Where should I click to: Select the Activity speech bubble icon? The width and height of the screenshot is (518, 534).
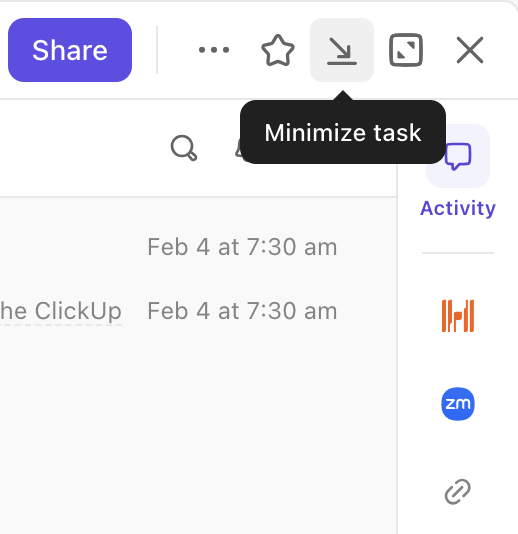(458, 156)
